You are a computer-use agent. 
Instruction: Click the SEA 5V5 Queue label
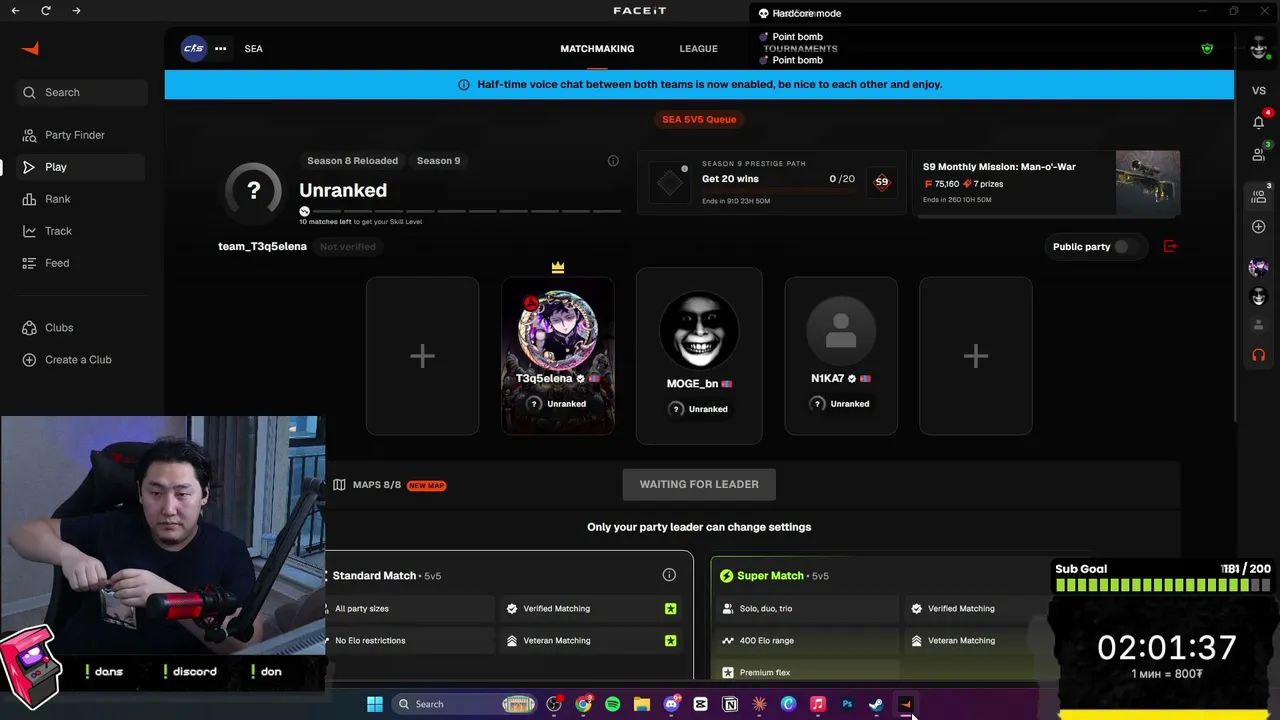699,119
